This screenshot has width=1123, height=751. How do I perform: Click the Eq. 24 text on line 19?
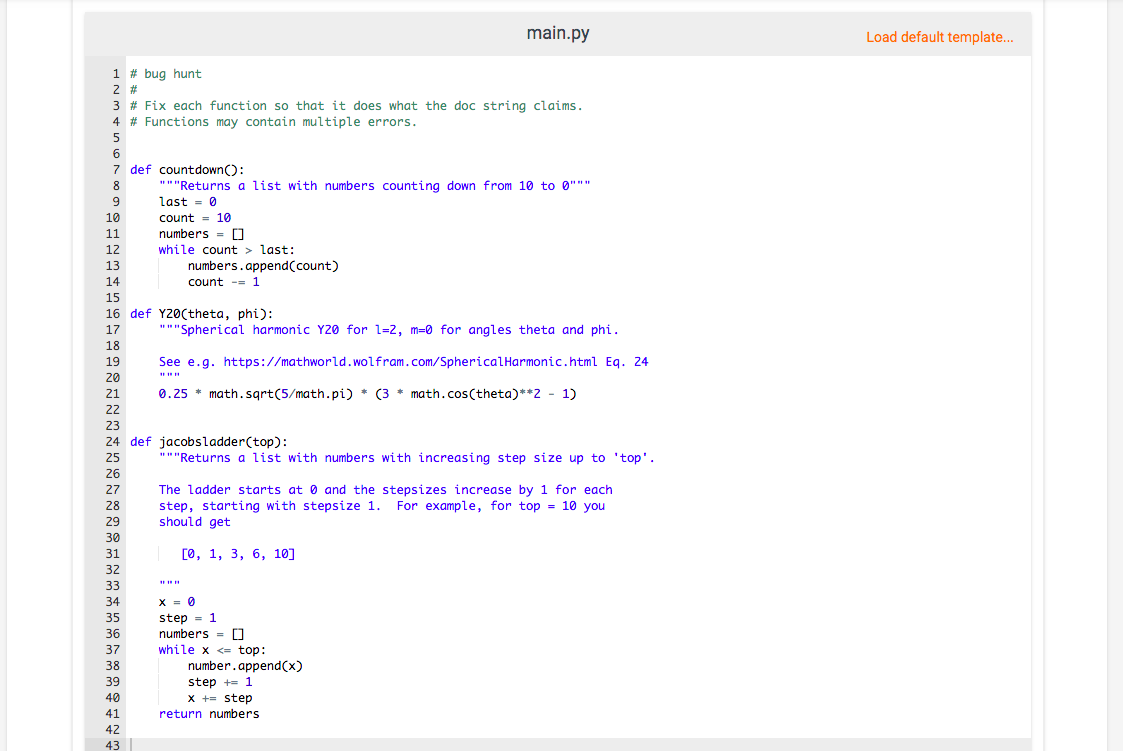[629, 361]
